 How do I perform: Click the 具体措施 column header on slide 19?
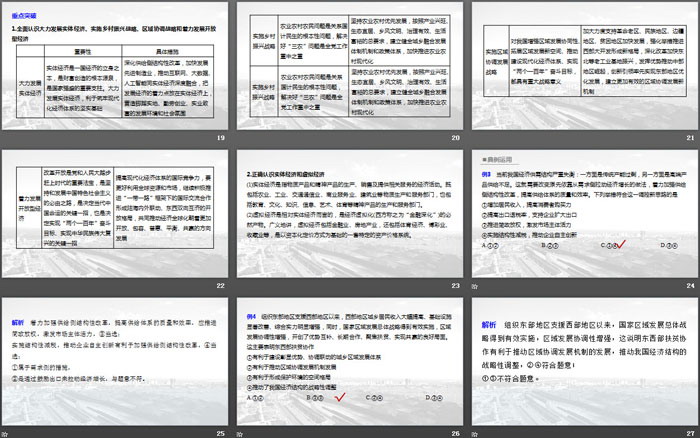point(167,52)
